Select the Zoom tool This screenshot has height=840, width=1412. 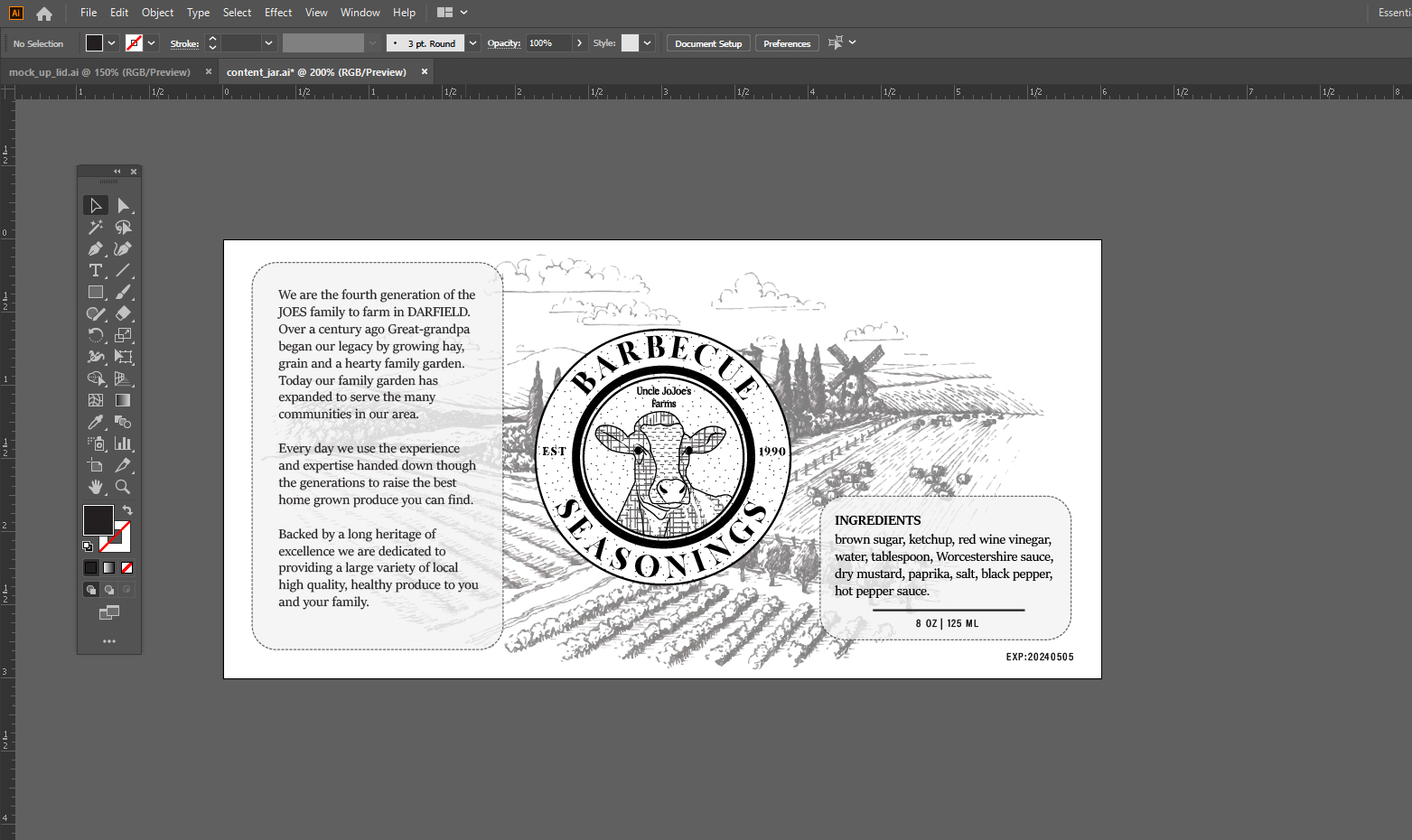pyautogui.click(x=124, y=487)
